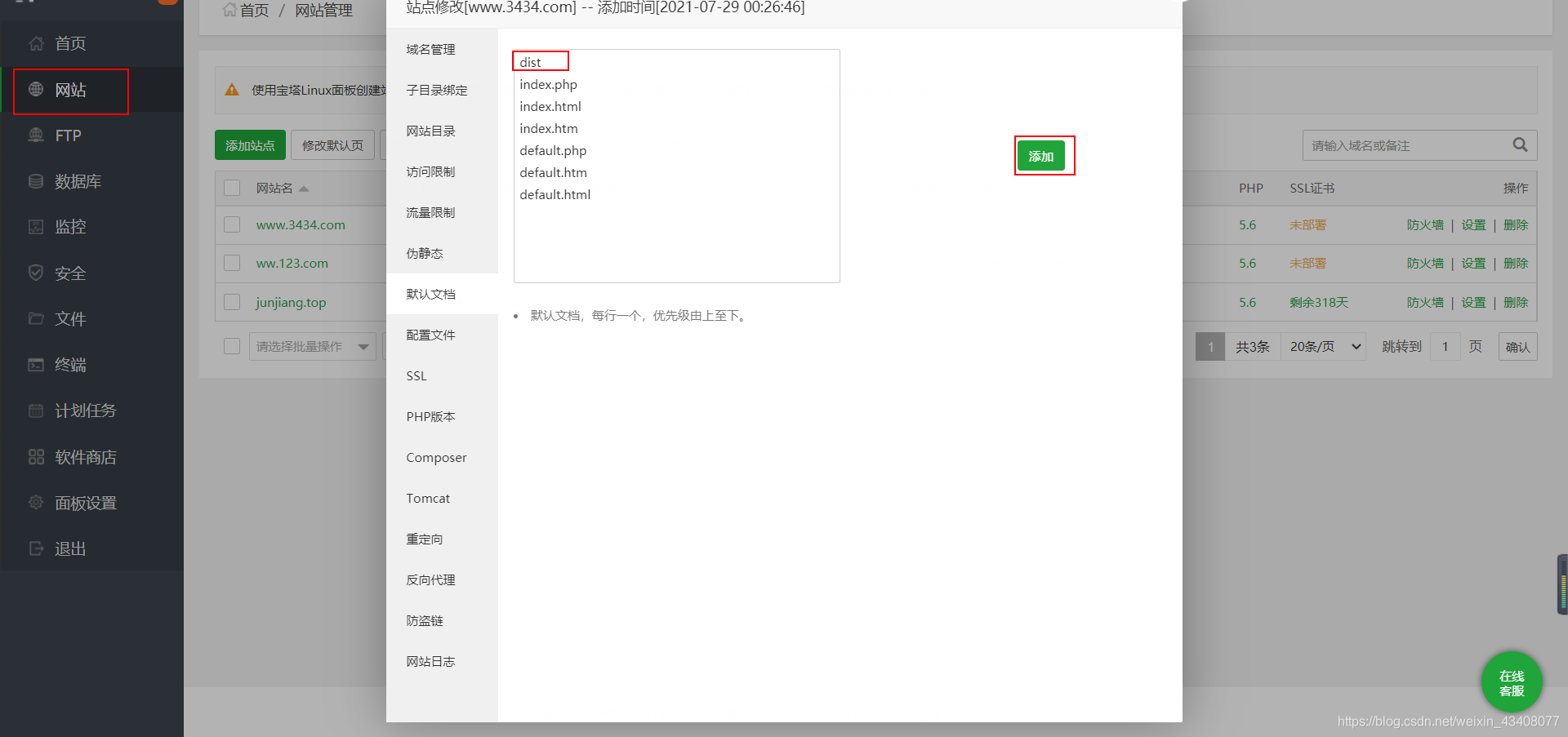The height and width of the screenshot is (737, 1568).
Task: Open the 文件 file manager
Action: tap(69, 318)
